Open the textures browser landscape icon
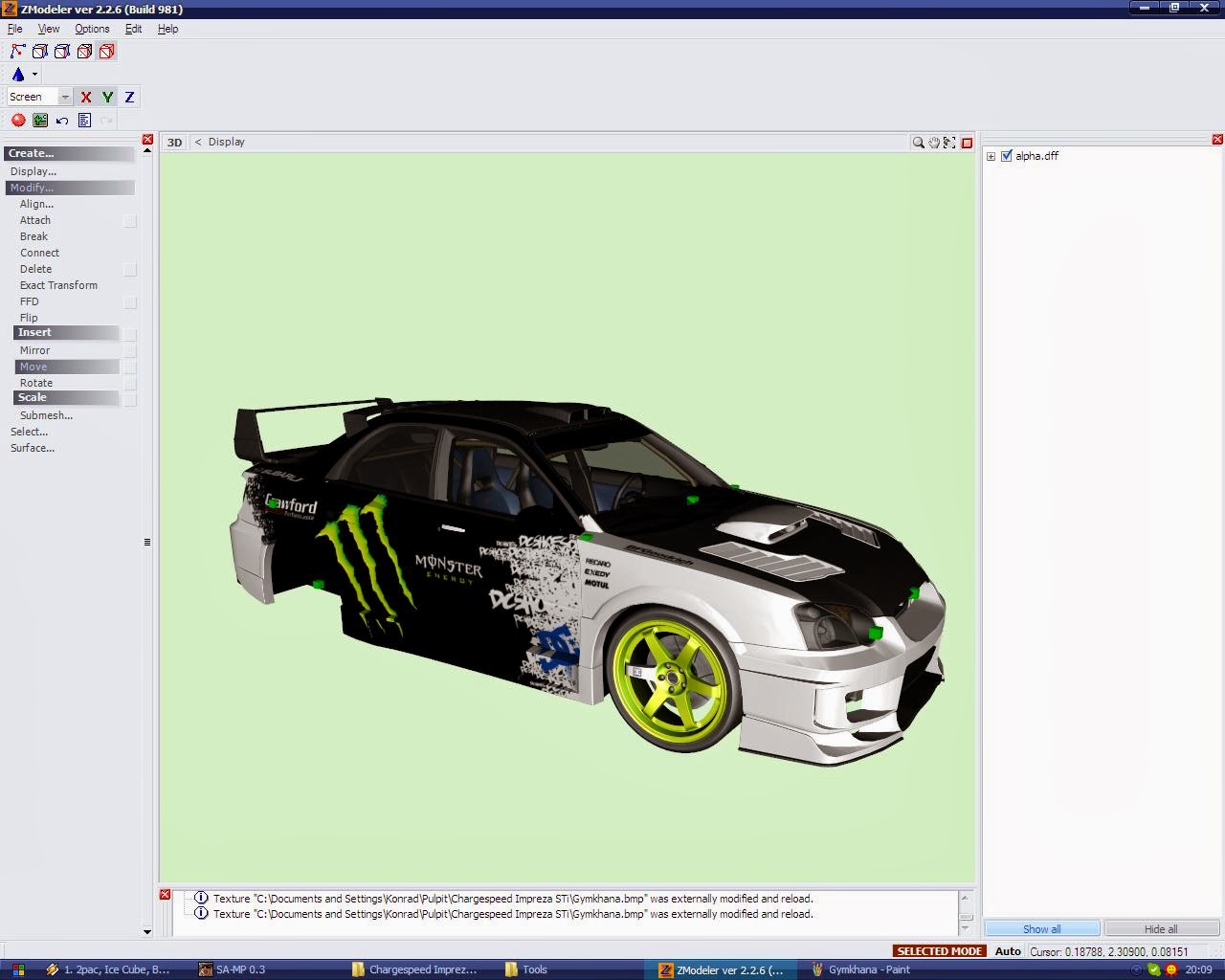Viewport: 1225px width, 980px height. (x=40, y=120)
